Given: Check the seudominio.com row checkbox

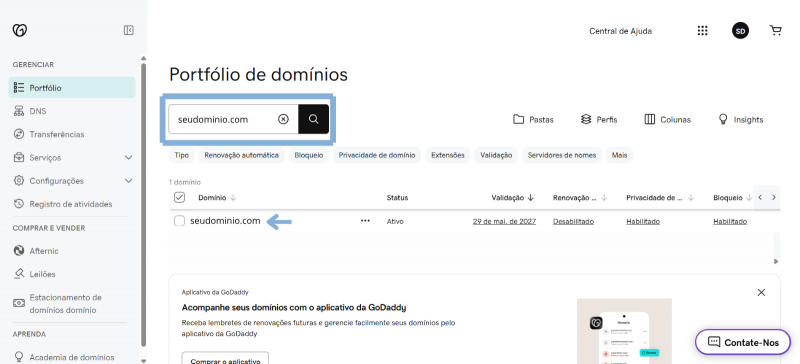Looking at the screenshot, I should [x=180, y=221].
